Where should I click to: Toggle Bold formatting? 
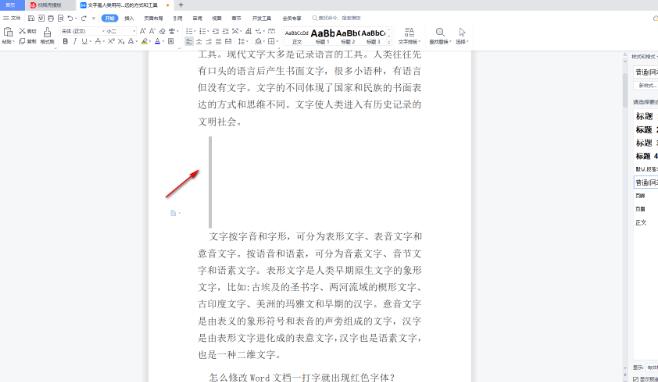tap(65, 41)
